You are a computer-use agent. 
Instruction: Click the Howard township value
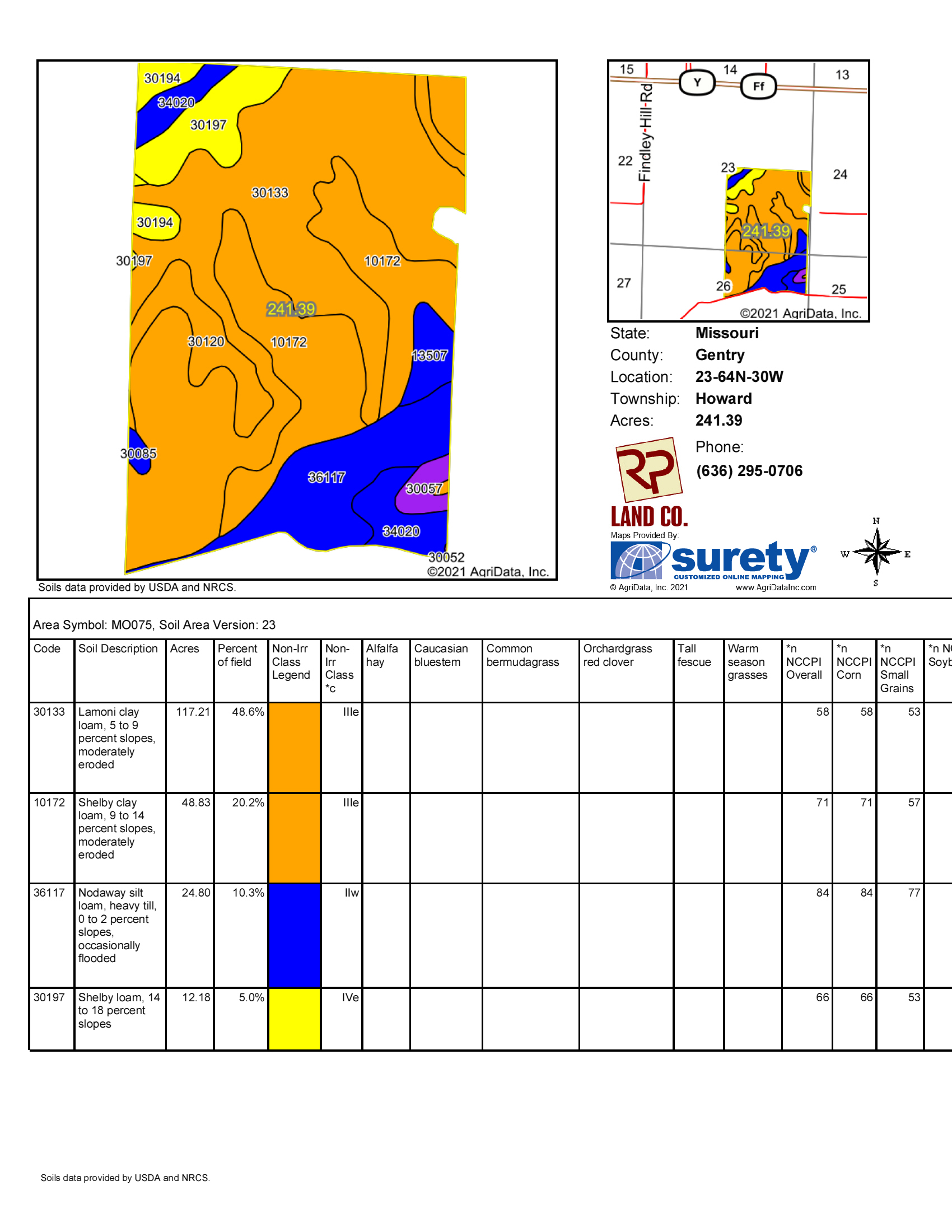[x=724, y=398]
